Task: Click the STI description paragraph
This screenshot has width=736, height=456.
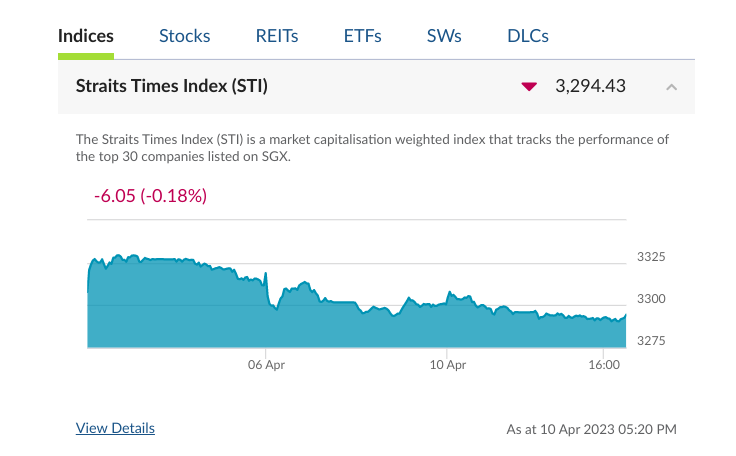Action: pos(372,148)
